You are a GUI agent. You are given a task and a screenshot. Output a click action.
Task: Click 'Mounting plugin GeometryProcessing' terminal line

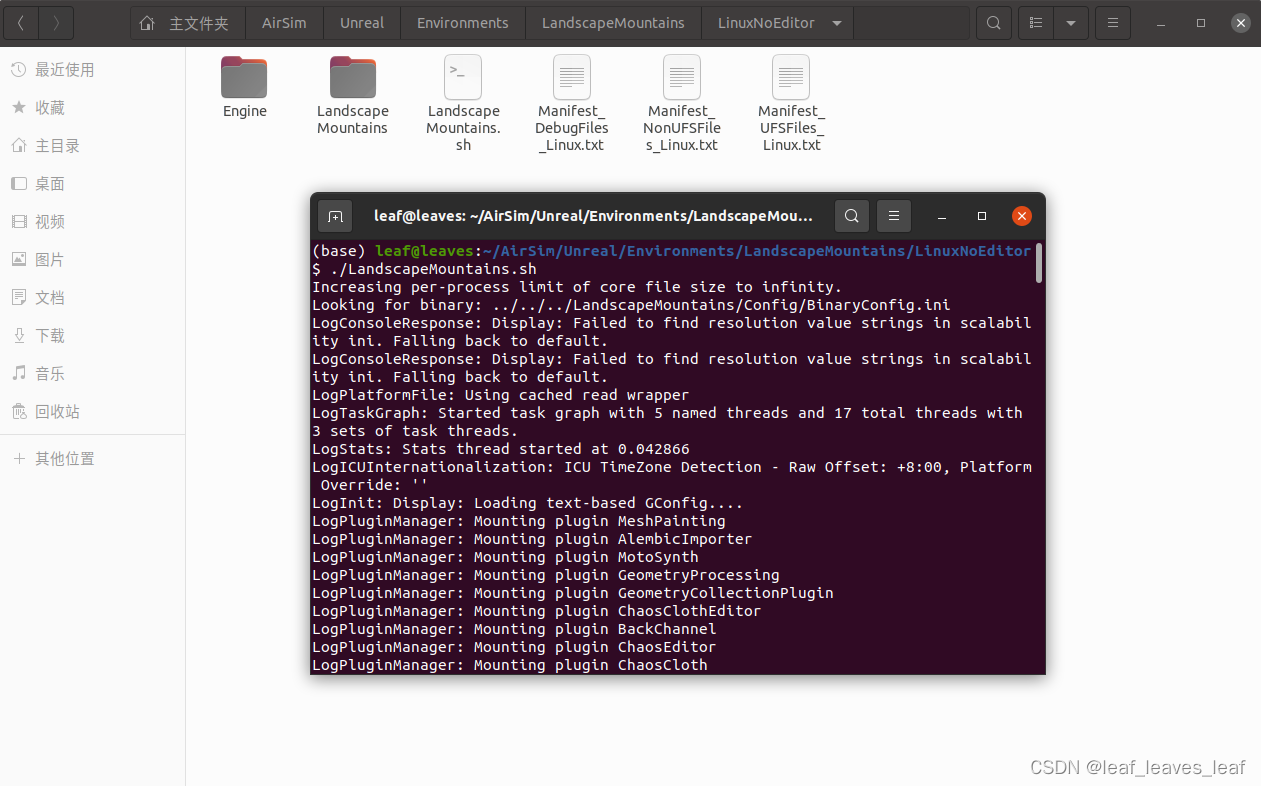coord(546,575)
